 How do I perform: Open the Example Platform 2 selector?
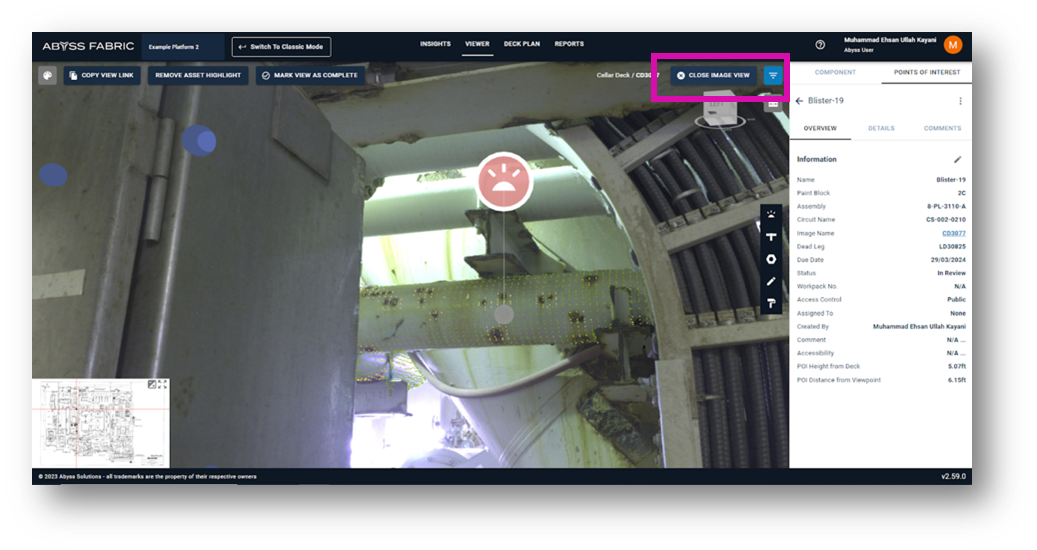pyautogui.click(x=182, y=47)
